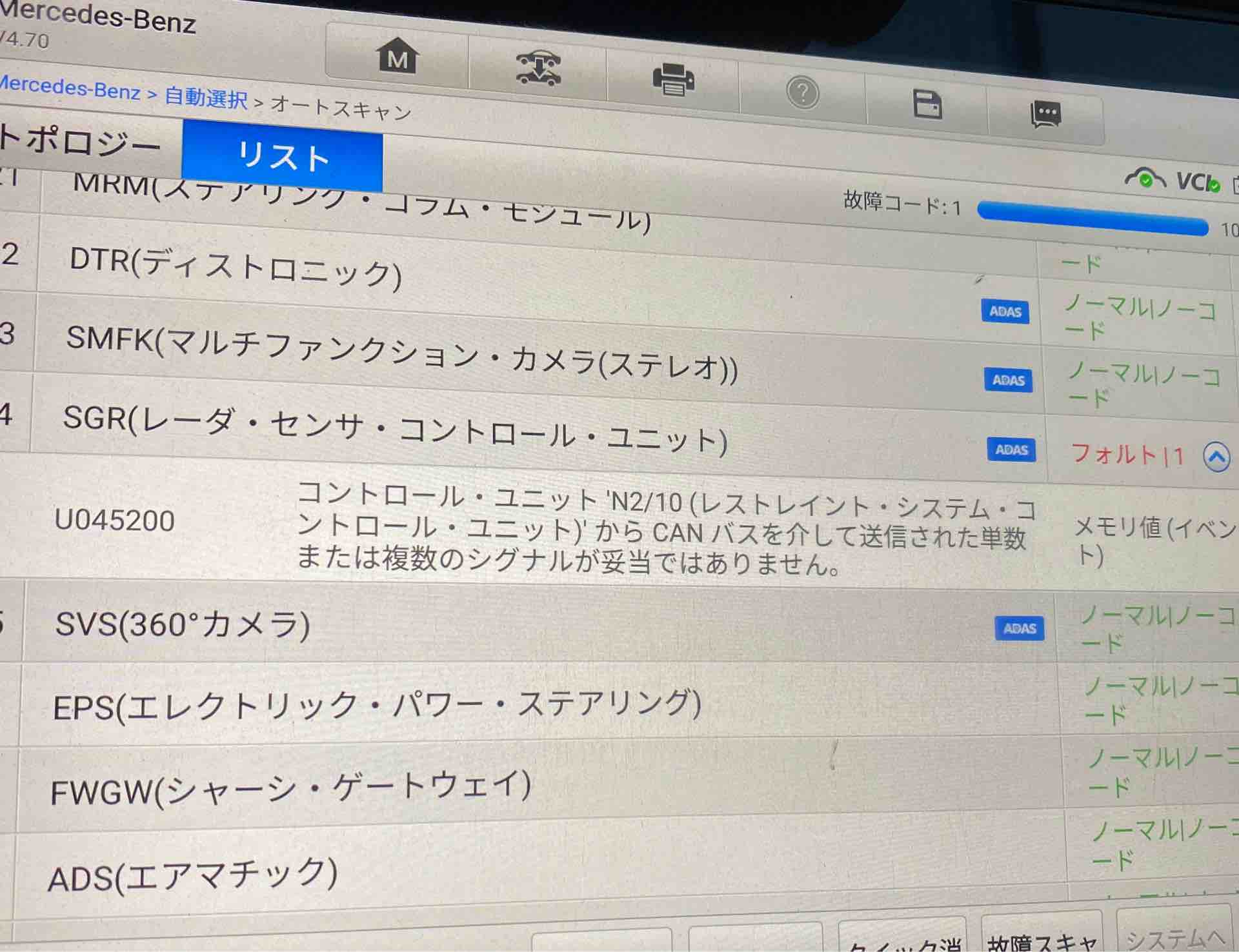The image size is (1239, 952).
Task: Open the vehicle swap icon
Action: point(538,68)
